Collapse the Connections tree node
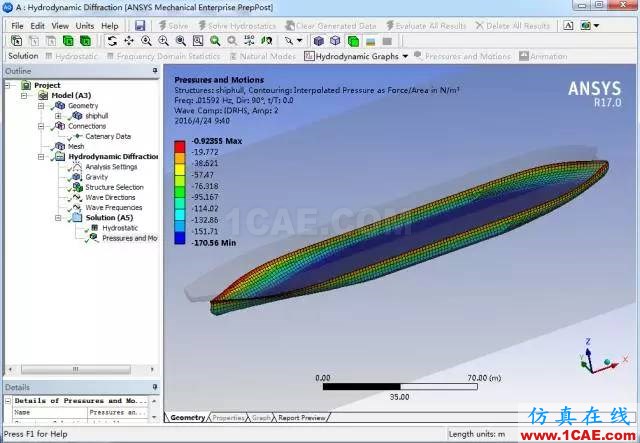The image size is (640, 443). tap(41, 126)
